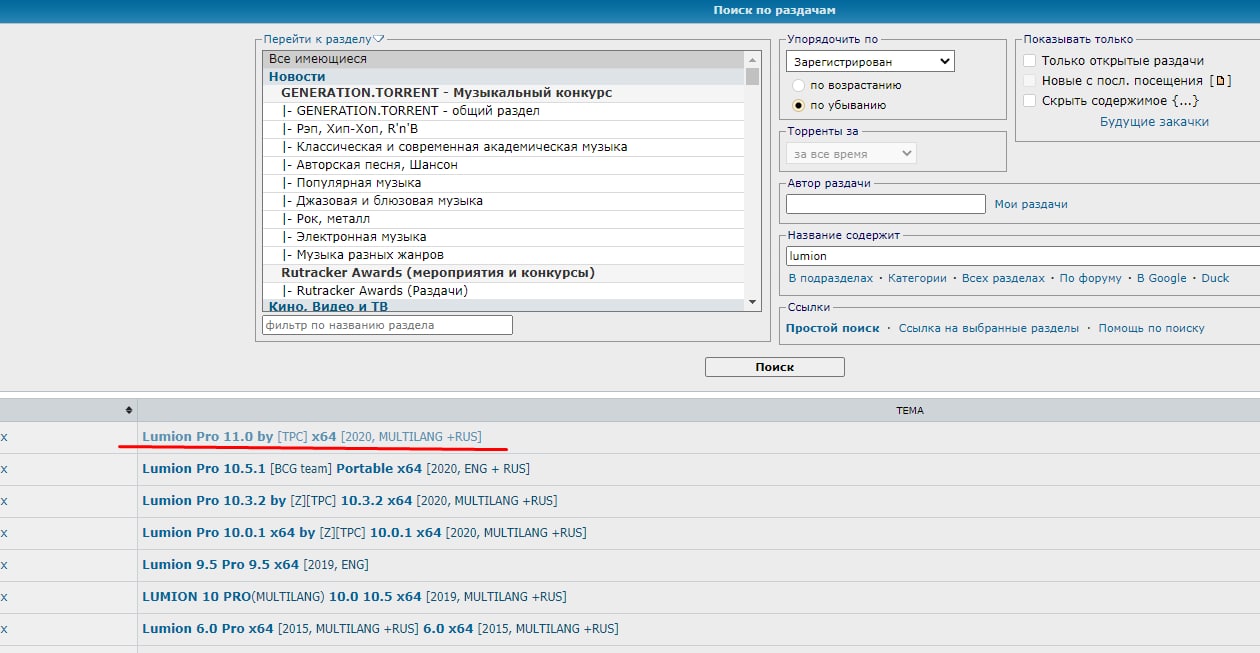The image size is (1260, 653).
Task: Click the ТЕМА column header
Action: coord(910,410)
